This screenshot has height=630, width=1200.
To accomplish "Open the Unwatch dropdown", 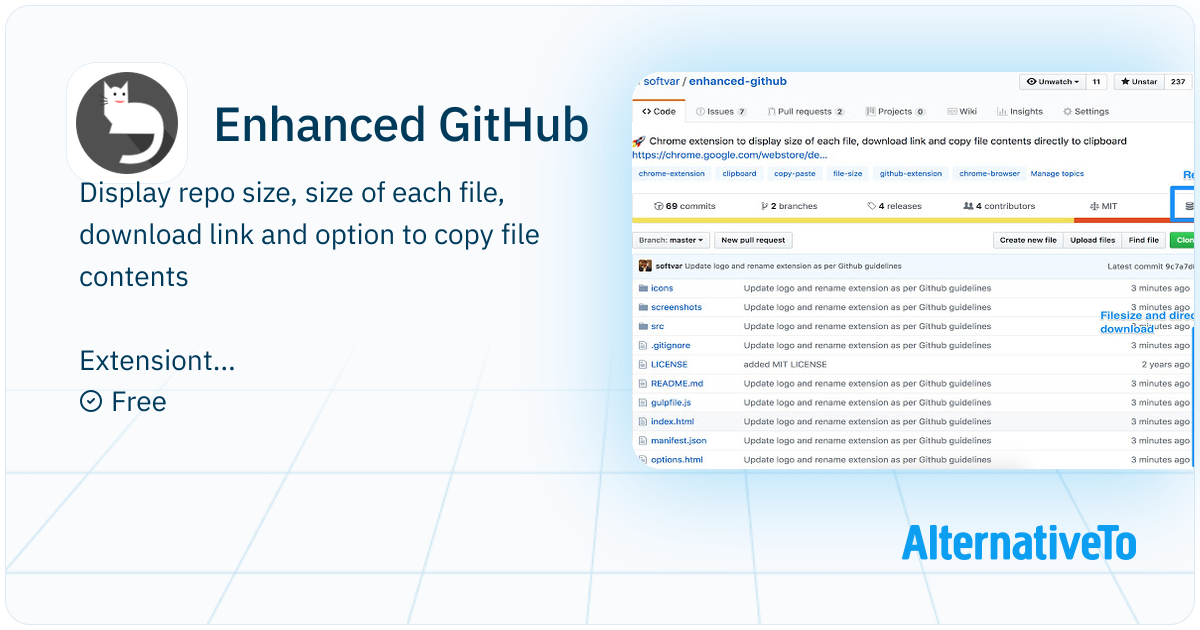I will coord(1051,82).
